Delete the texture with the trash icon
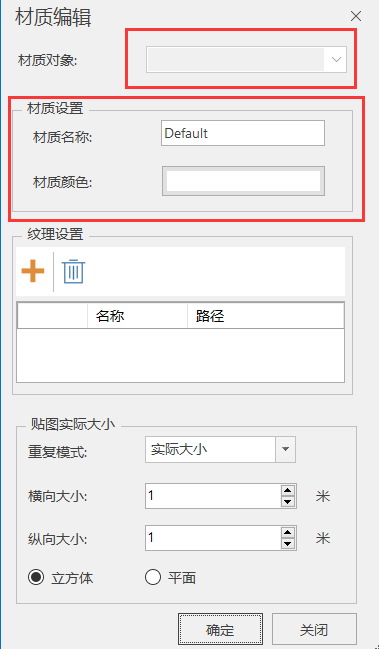The image size is (379, 649). click(x=74, y=272)
